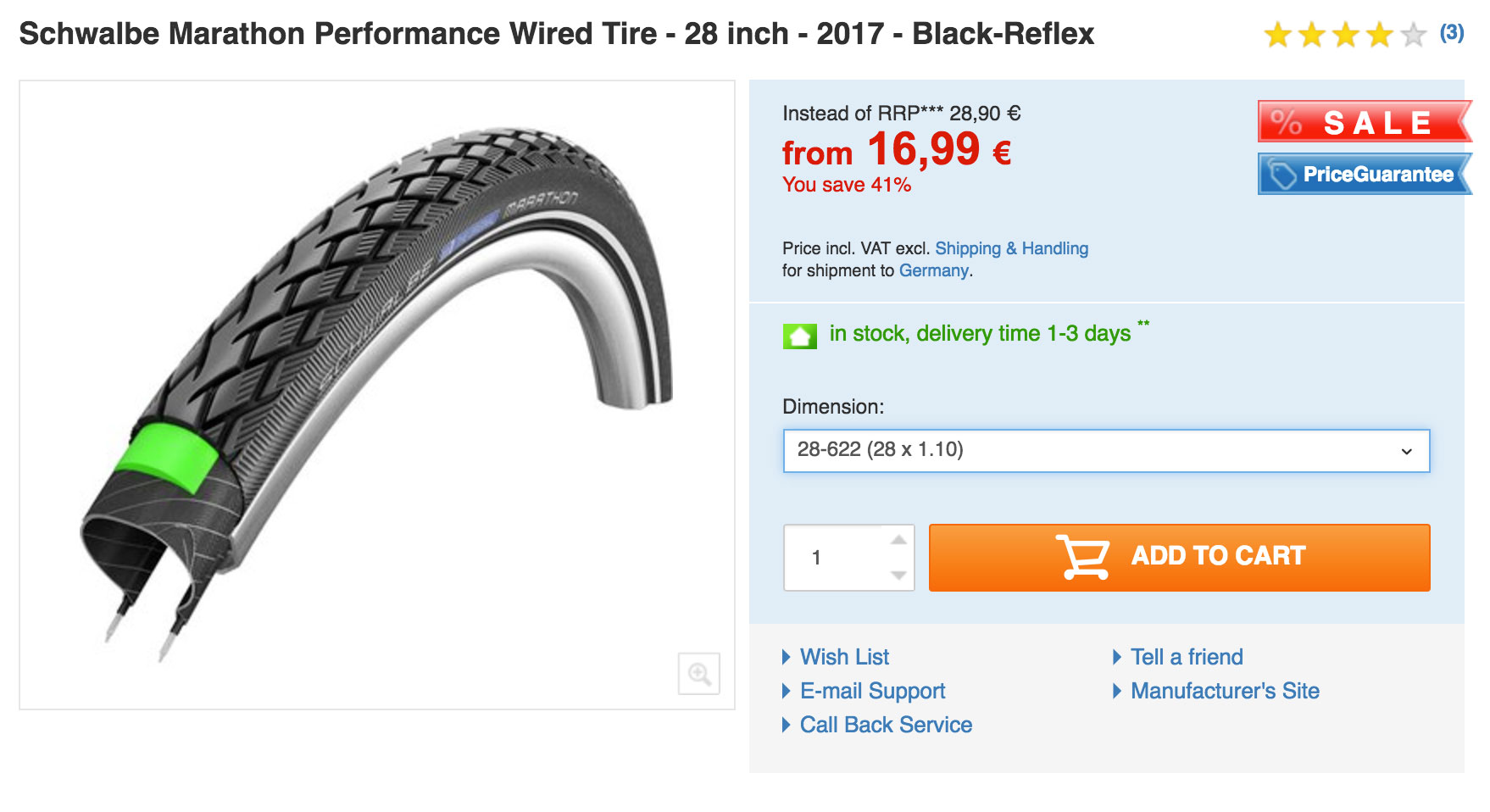Click the magnifier zoom icon on product image
Image resolution: width=1490 pixels, height=812 pixels.
699,674
